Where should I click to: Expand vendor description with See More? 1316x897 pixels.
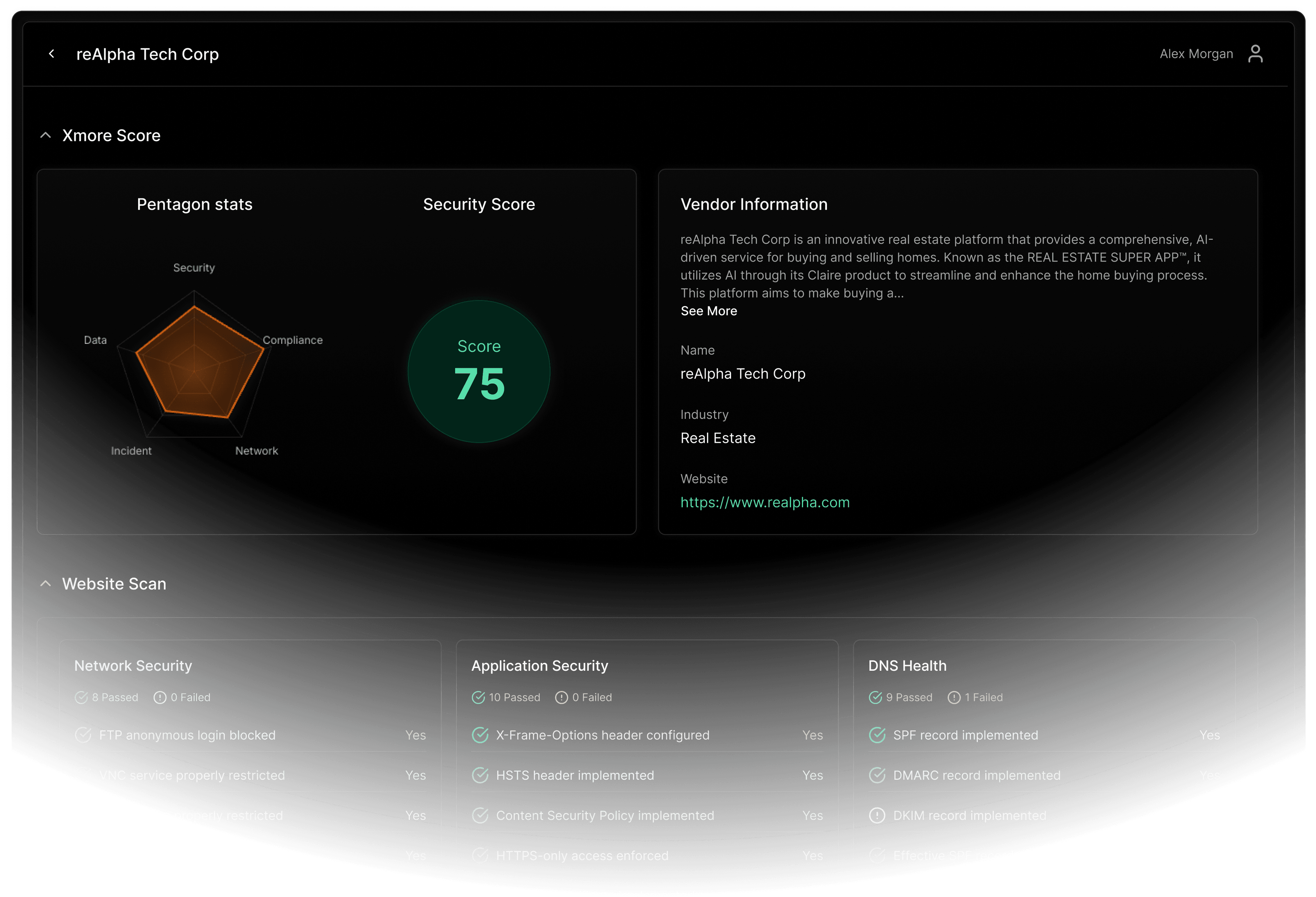(708, 311)
